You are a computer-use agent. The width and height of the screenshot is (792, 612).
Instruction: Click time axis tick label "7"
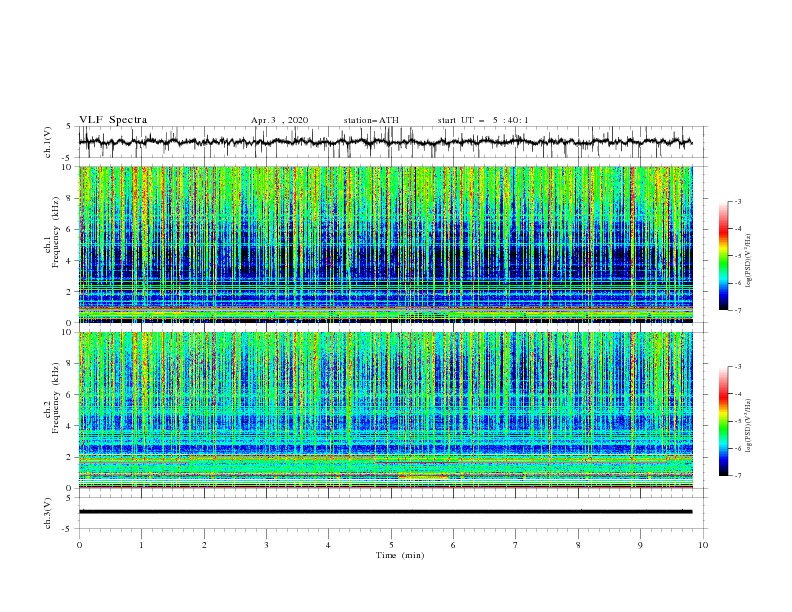[x=516, y=545]
